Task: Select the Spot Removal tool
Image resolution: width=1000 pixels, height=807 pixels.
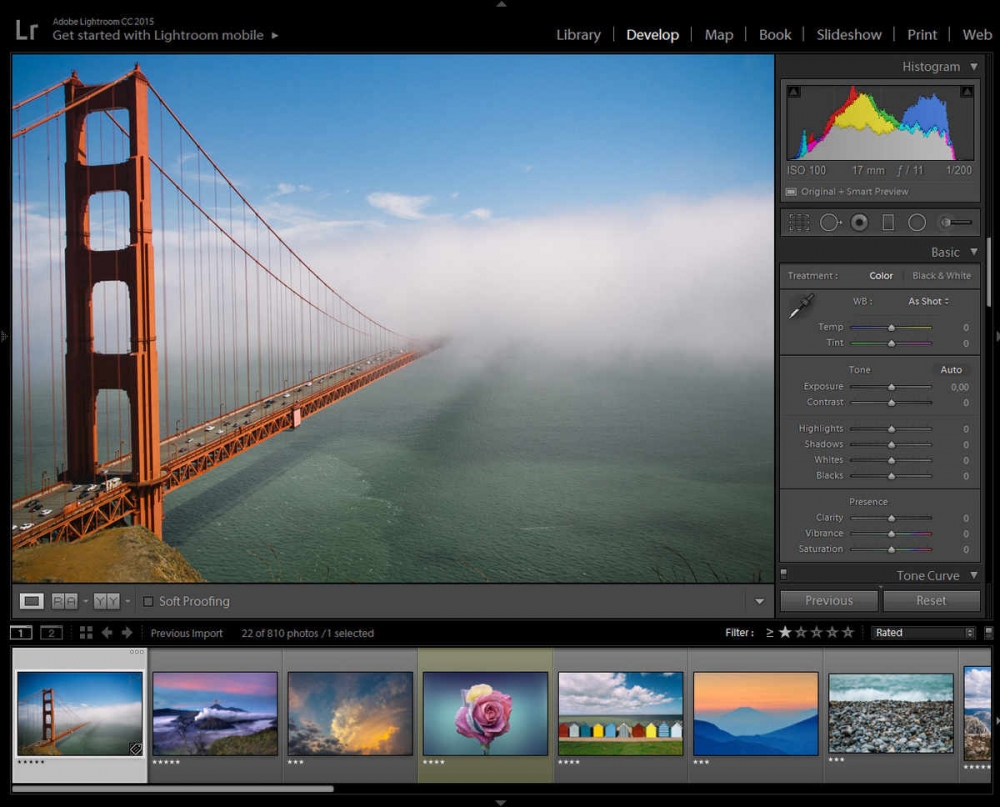Action: 830,222
